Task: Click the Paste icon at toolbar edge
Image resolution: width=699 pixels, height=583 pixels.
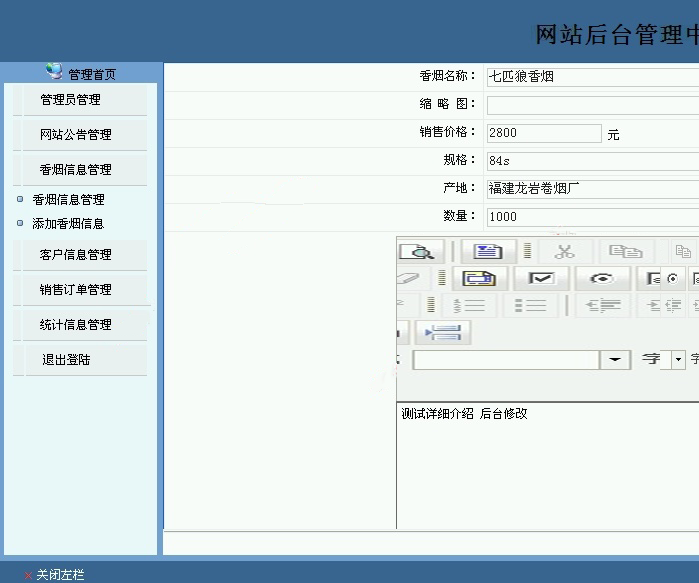Action: [x=683, y=251]
